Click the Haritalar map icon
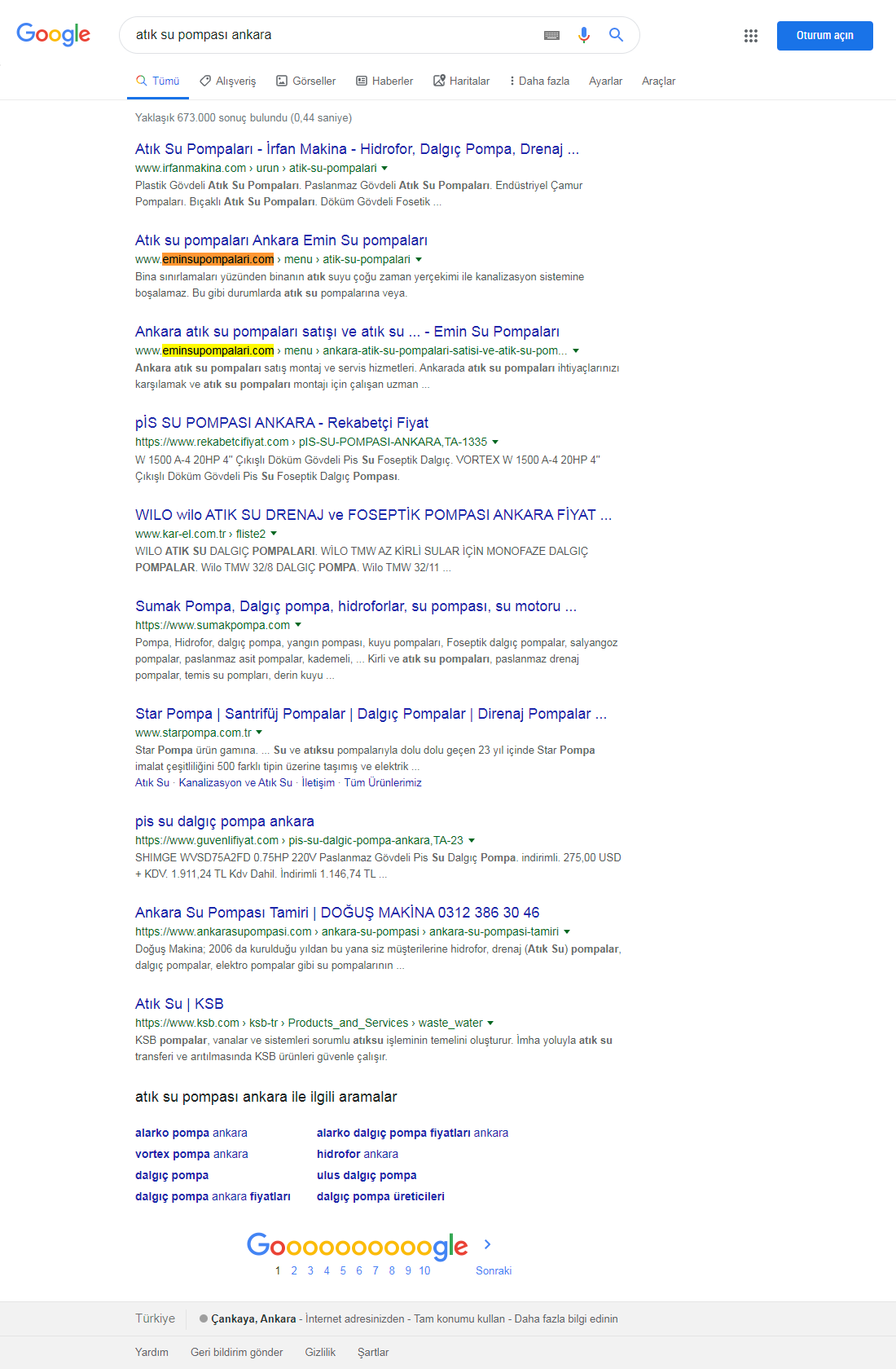 click(x=439, y=81)
